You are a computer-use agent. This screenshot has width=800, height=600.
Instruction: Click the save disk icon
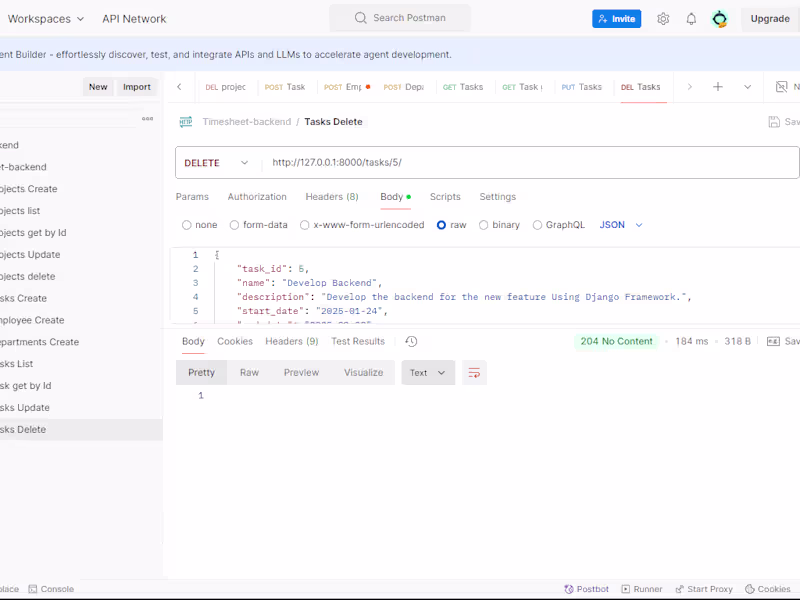pyautogui.click(x=774, y=122)
